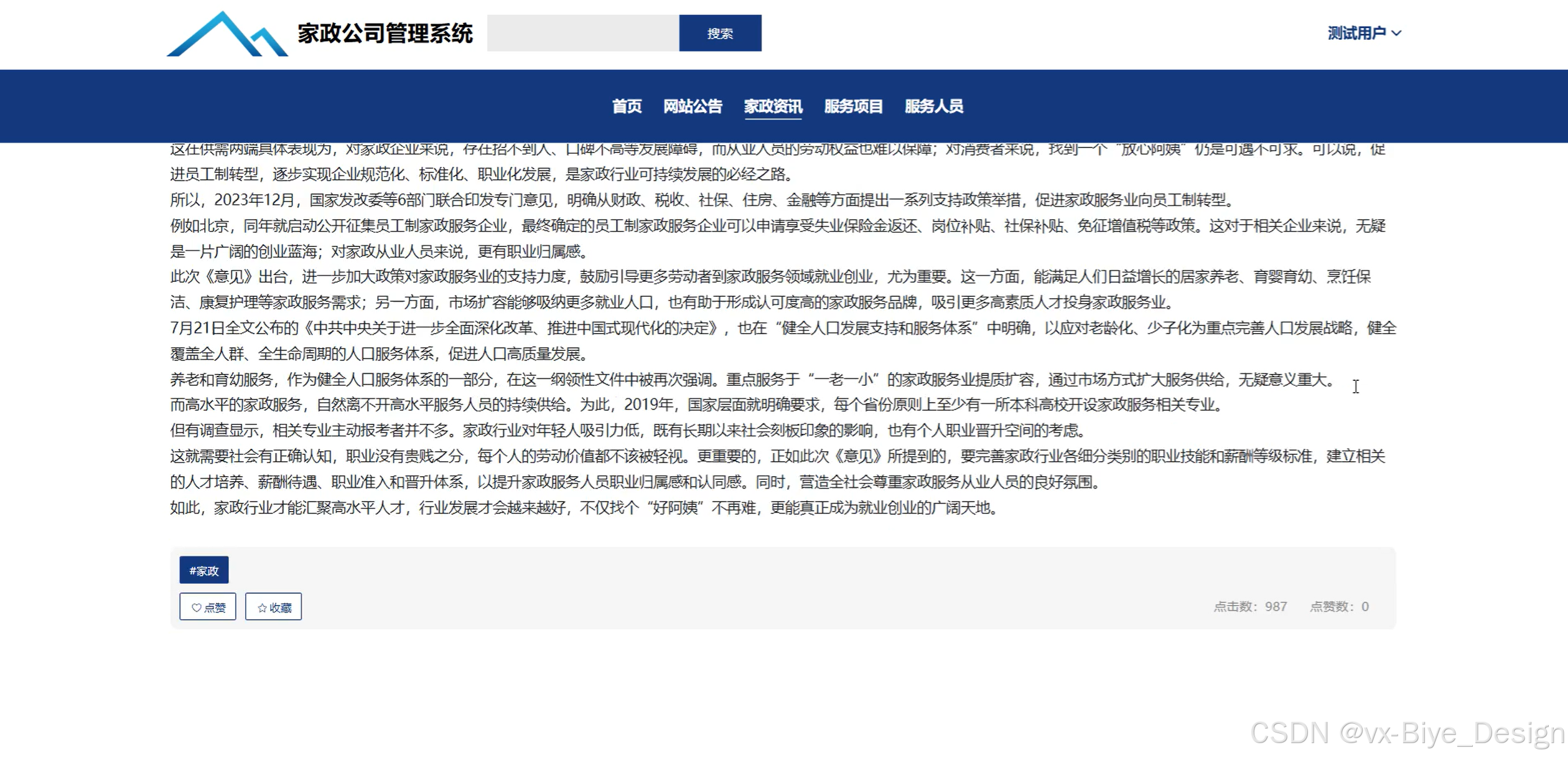1568x758 pixels.
Task: Click the #家政 tag label
Action: (204, 570)
